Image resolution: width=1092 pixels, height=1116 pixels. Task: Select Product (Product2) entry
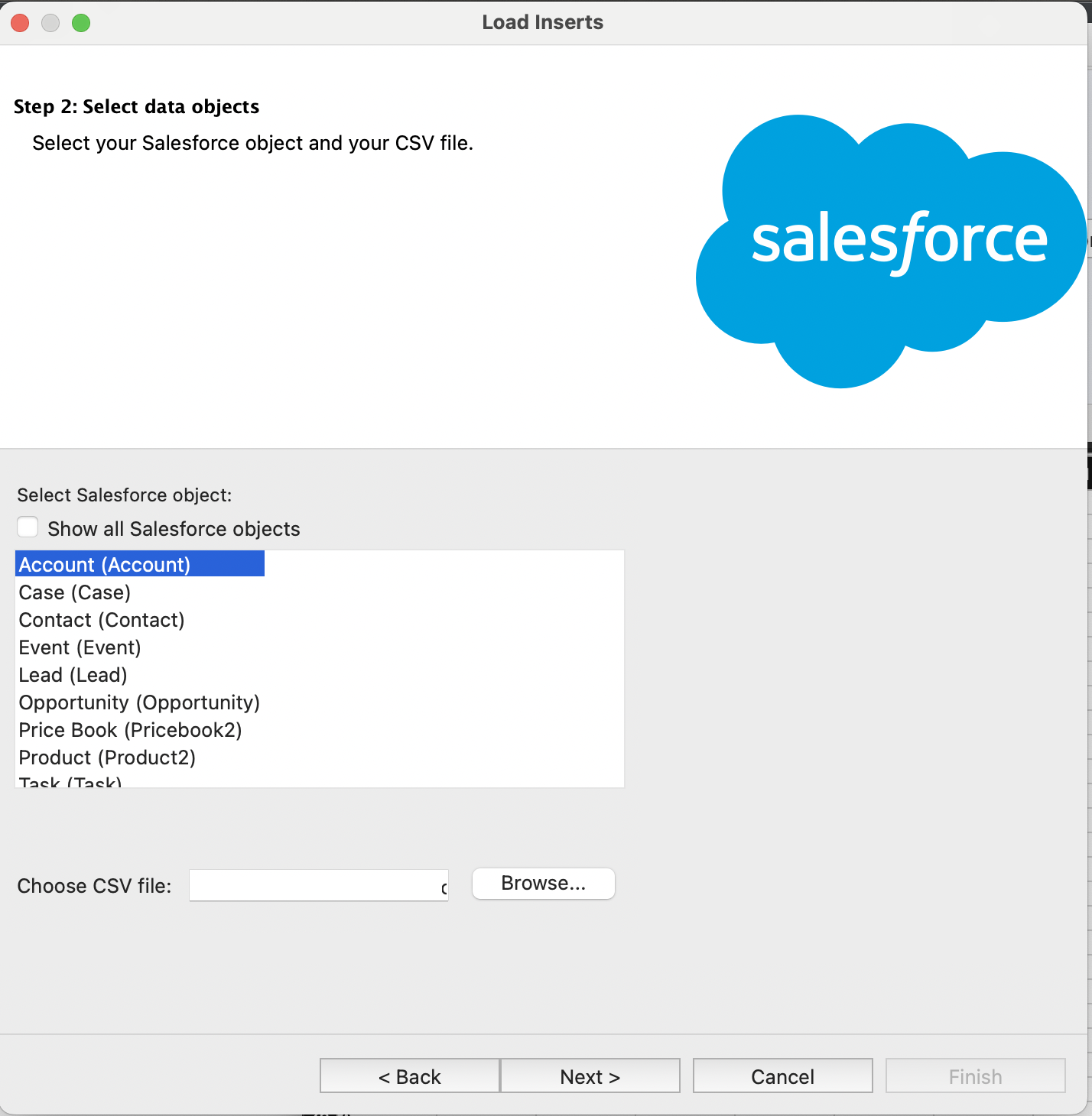[x=108, y=758]
